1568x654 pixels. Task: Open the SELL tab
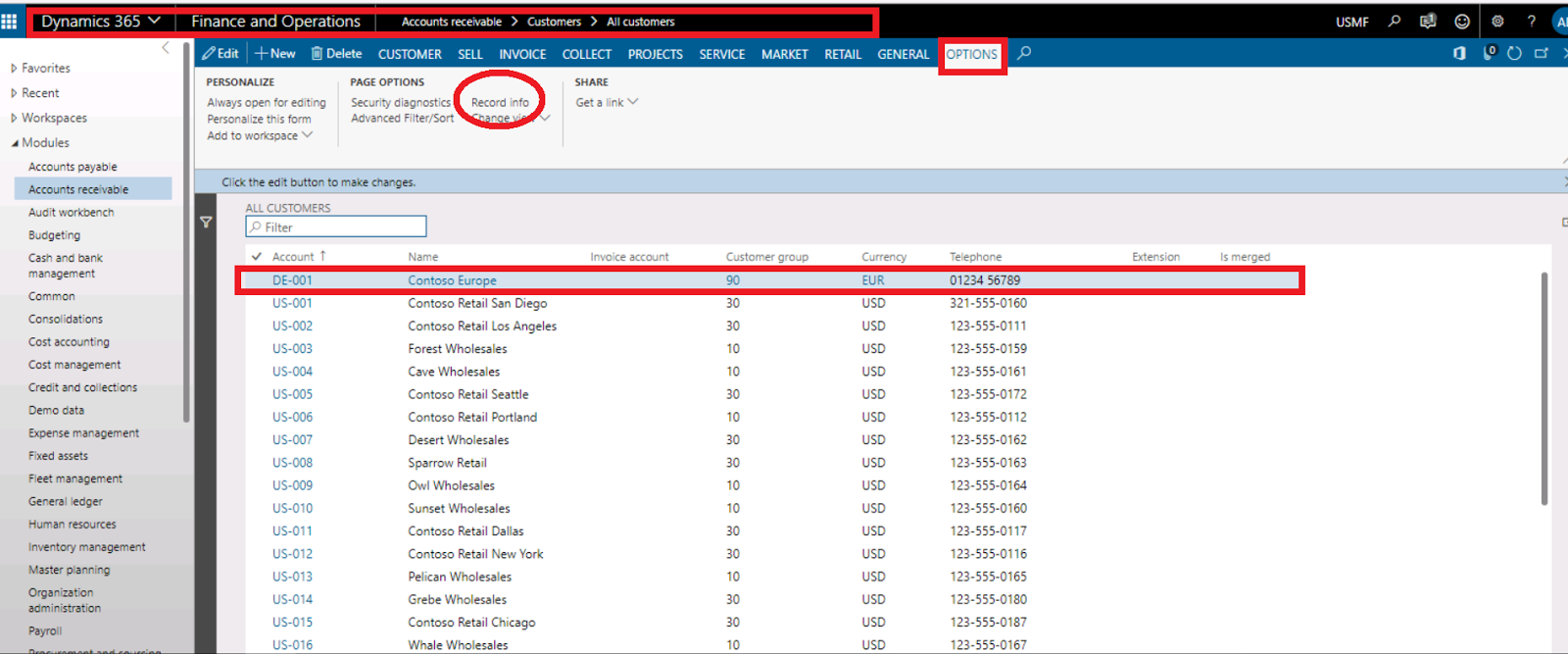pyautogui.click(x=470, y=54)
